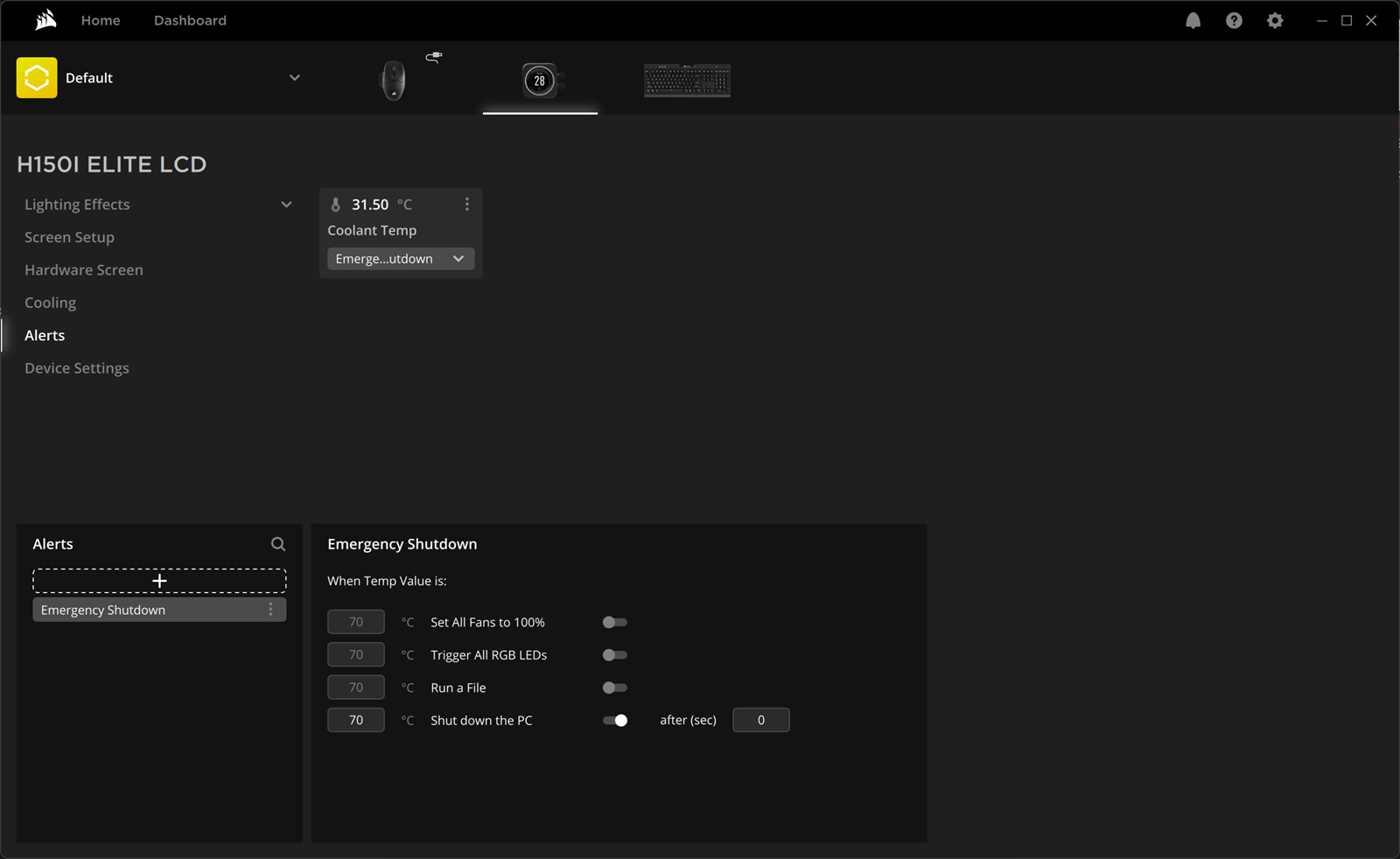This screenshot has width=1400, height=859.
Task: Open the Default profile dropdown arrow
Action: (x=295, y=78)
